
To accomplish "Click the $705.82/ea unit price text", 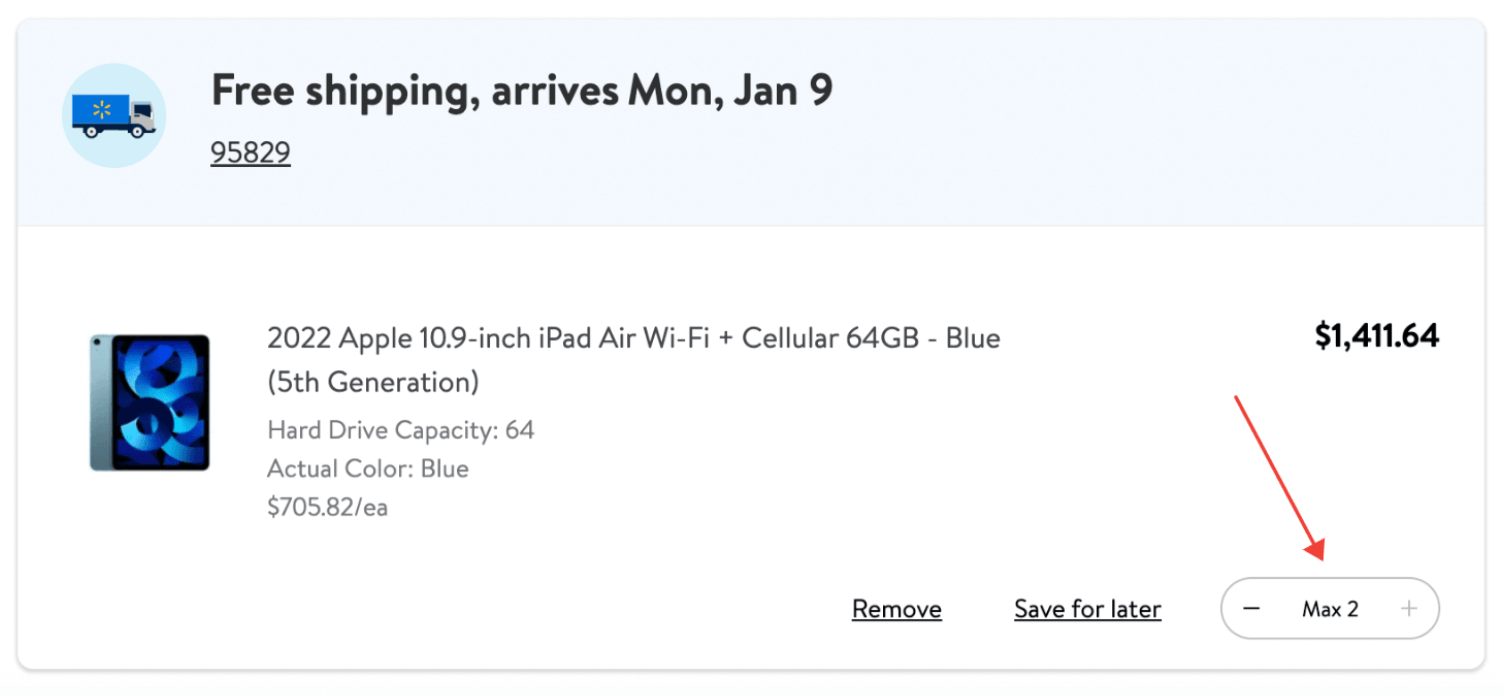I will (328, 507).
